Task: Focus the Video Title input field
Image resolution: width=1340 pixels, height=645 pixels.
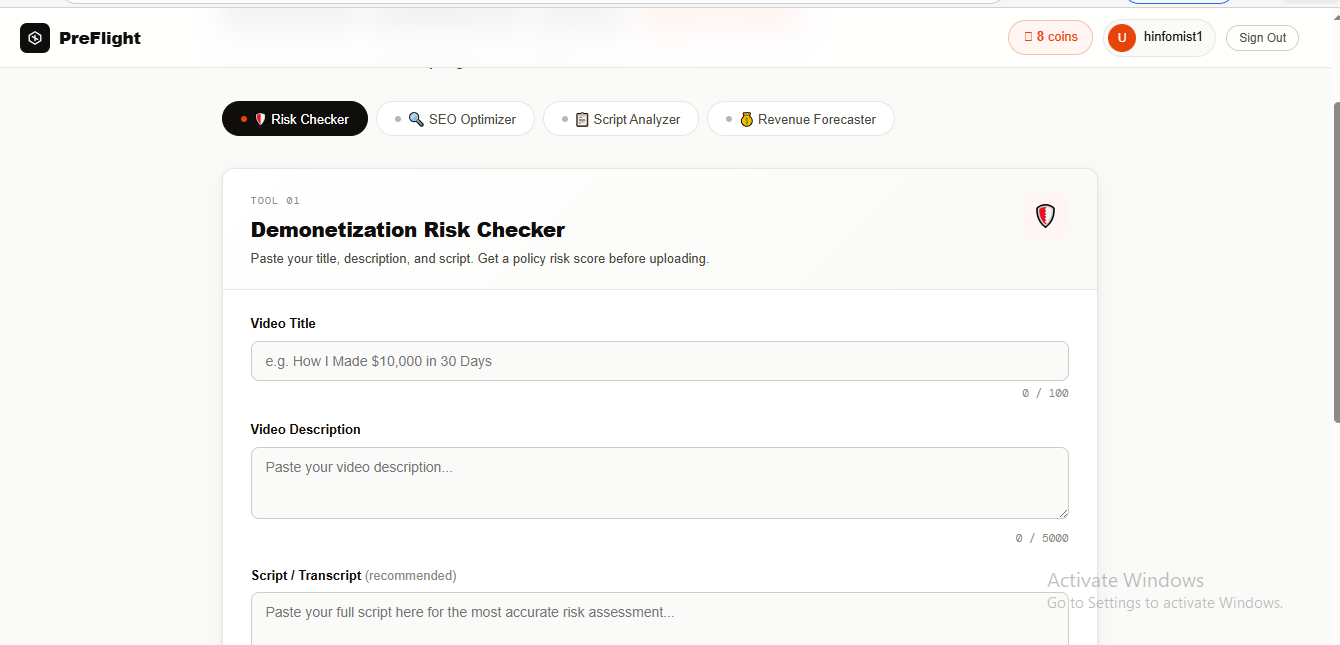Action: point(659,361)
